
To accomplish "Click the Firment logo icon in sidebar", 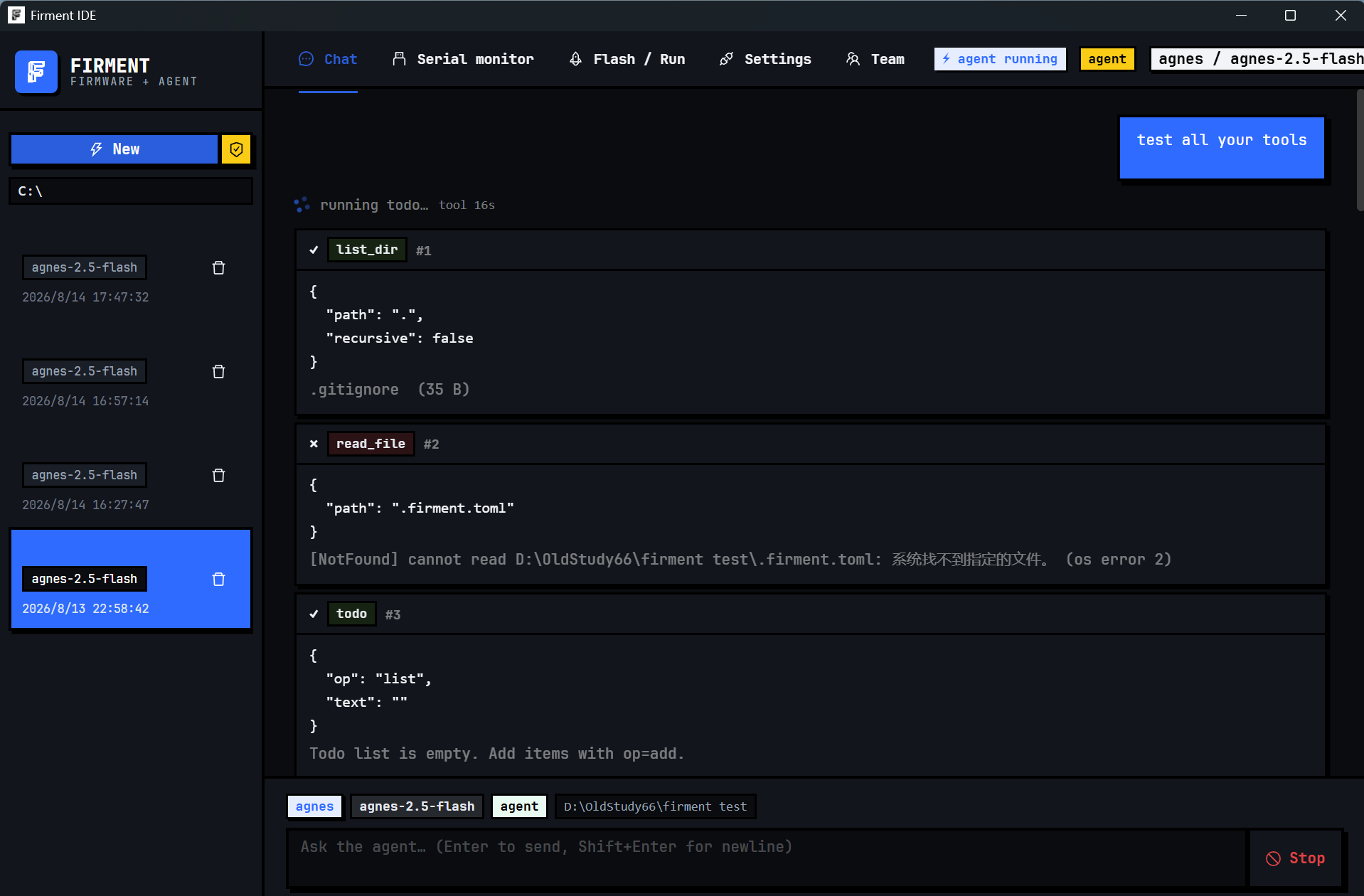I will 36,72.
